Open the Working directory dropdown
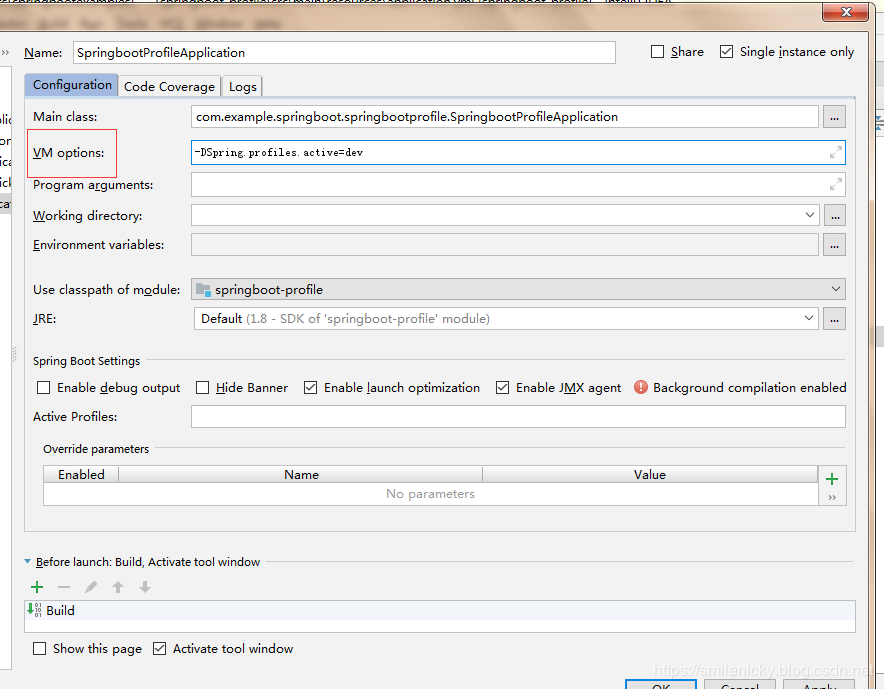 tap(810, 215)
